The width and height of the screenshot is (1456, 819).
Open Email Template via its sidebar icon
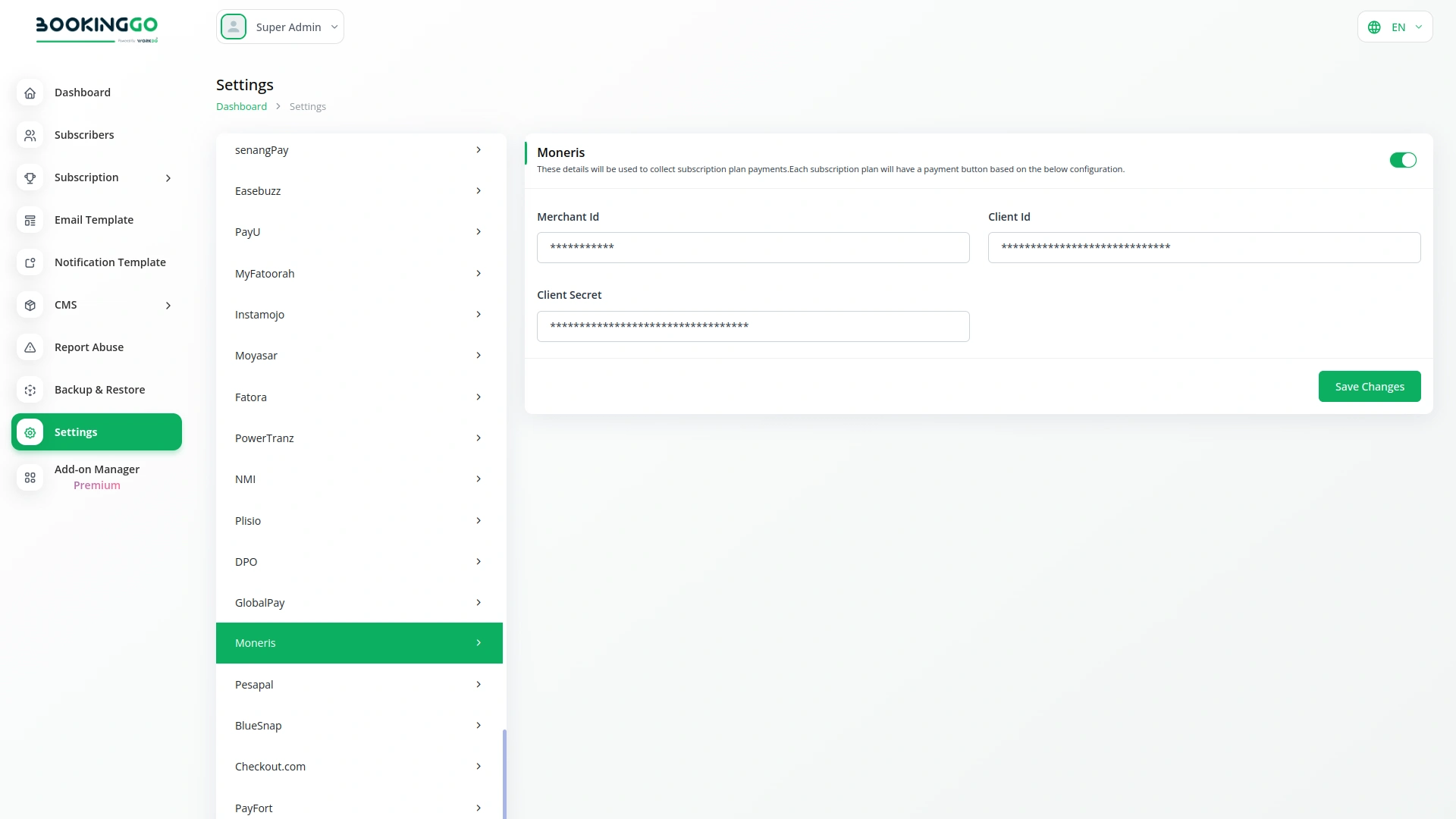[30, 220]
